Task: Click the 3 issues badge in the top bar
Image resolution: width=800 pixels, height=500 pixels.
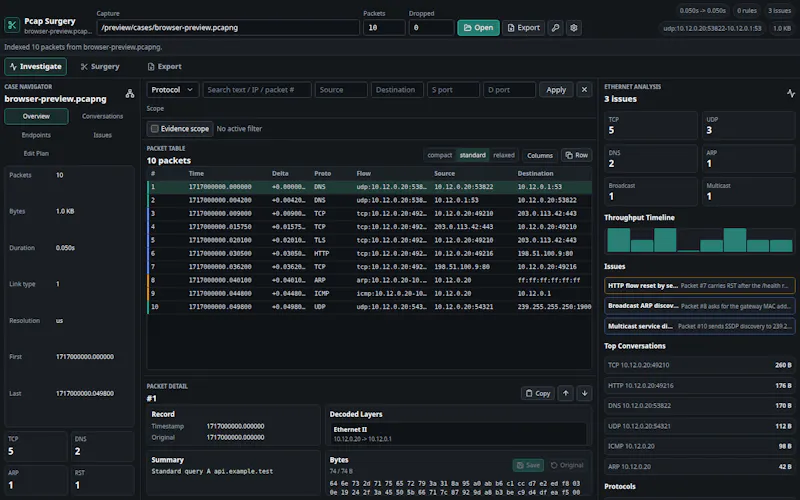Action: point(779,11)
